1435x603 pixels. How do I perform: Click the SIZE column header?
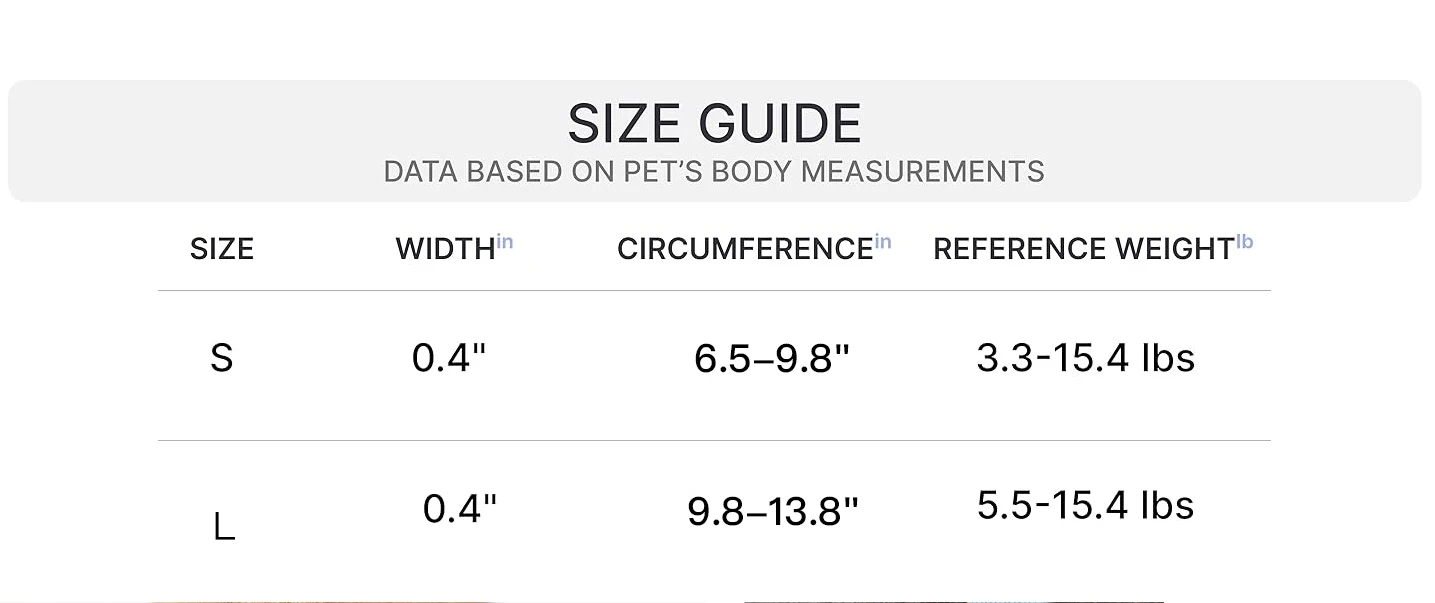(x=222, y=249)
